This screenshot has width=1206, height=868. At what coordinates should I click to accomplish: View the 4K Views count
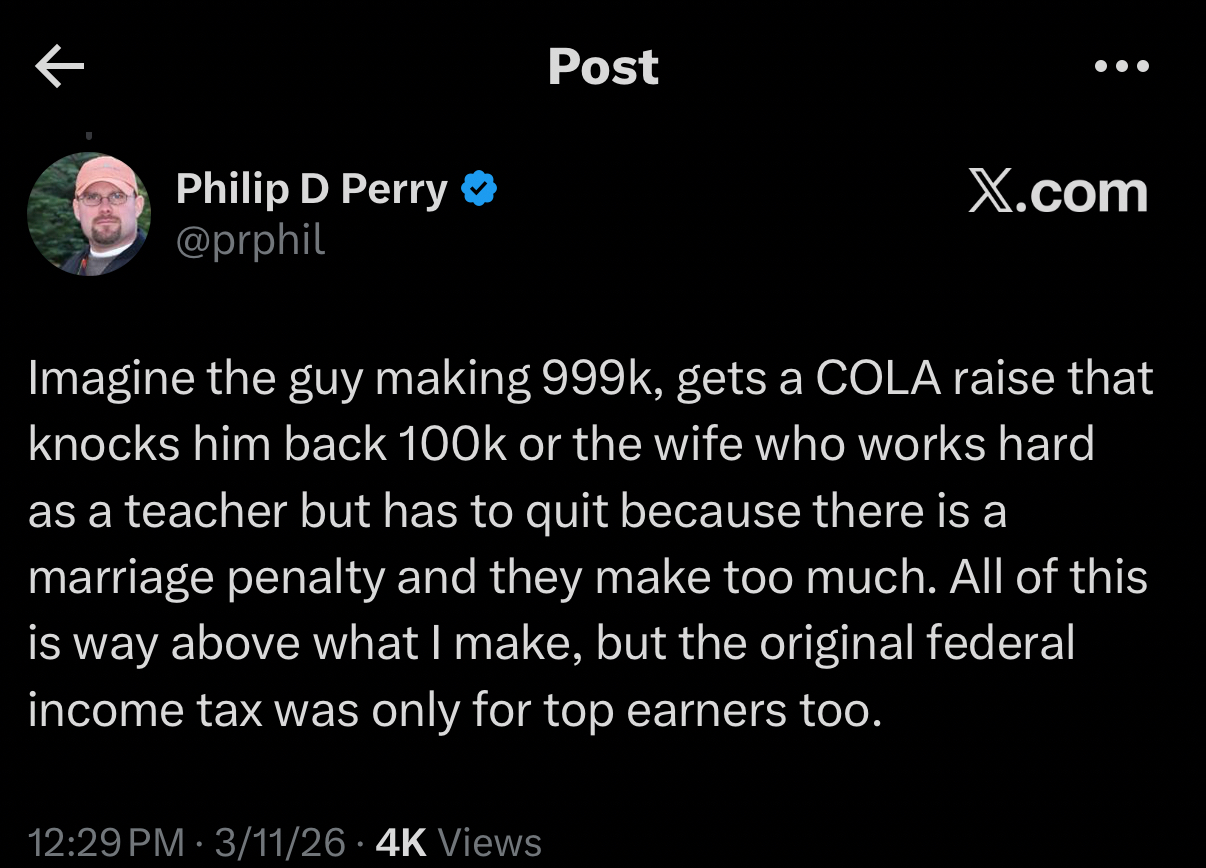457,842
